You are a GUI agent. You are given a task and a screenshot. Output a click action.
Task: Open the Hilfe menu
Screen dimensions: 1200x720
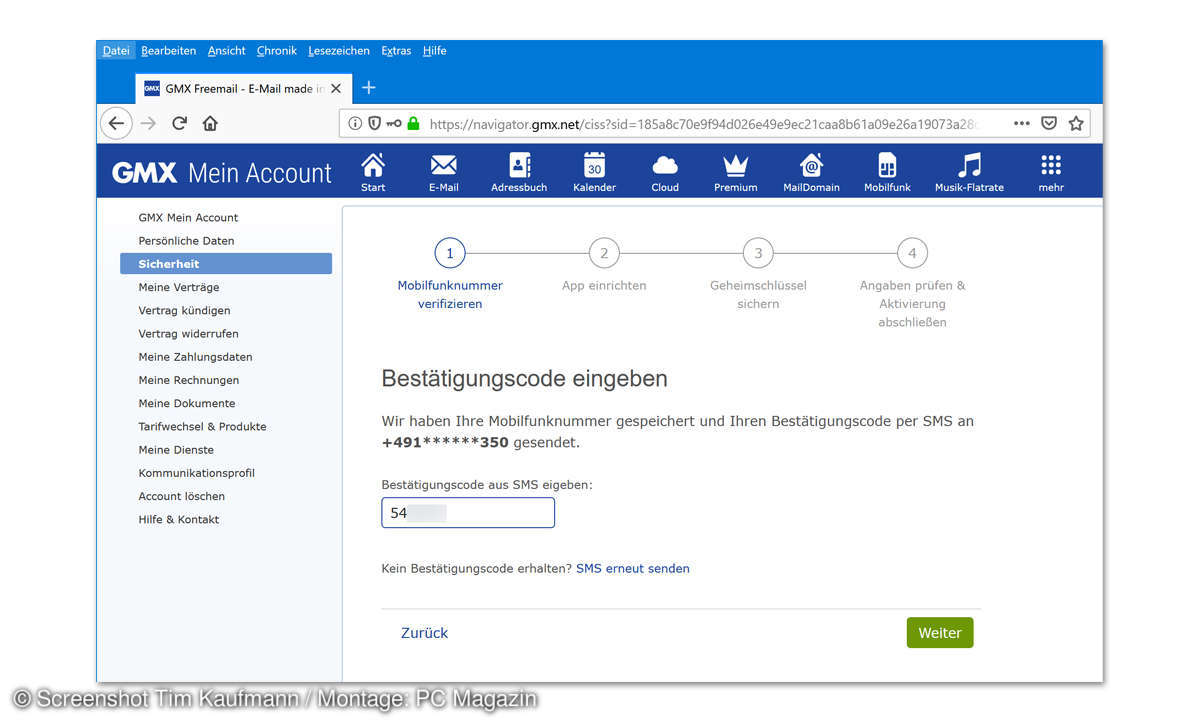coord(434,51)
